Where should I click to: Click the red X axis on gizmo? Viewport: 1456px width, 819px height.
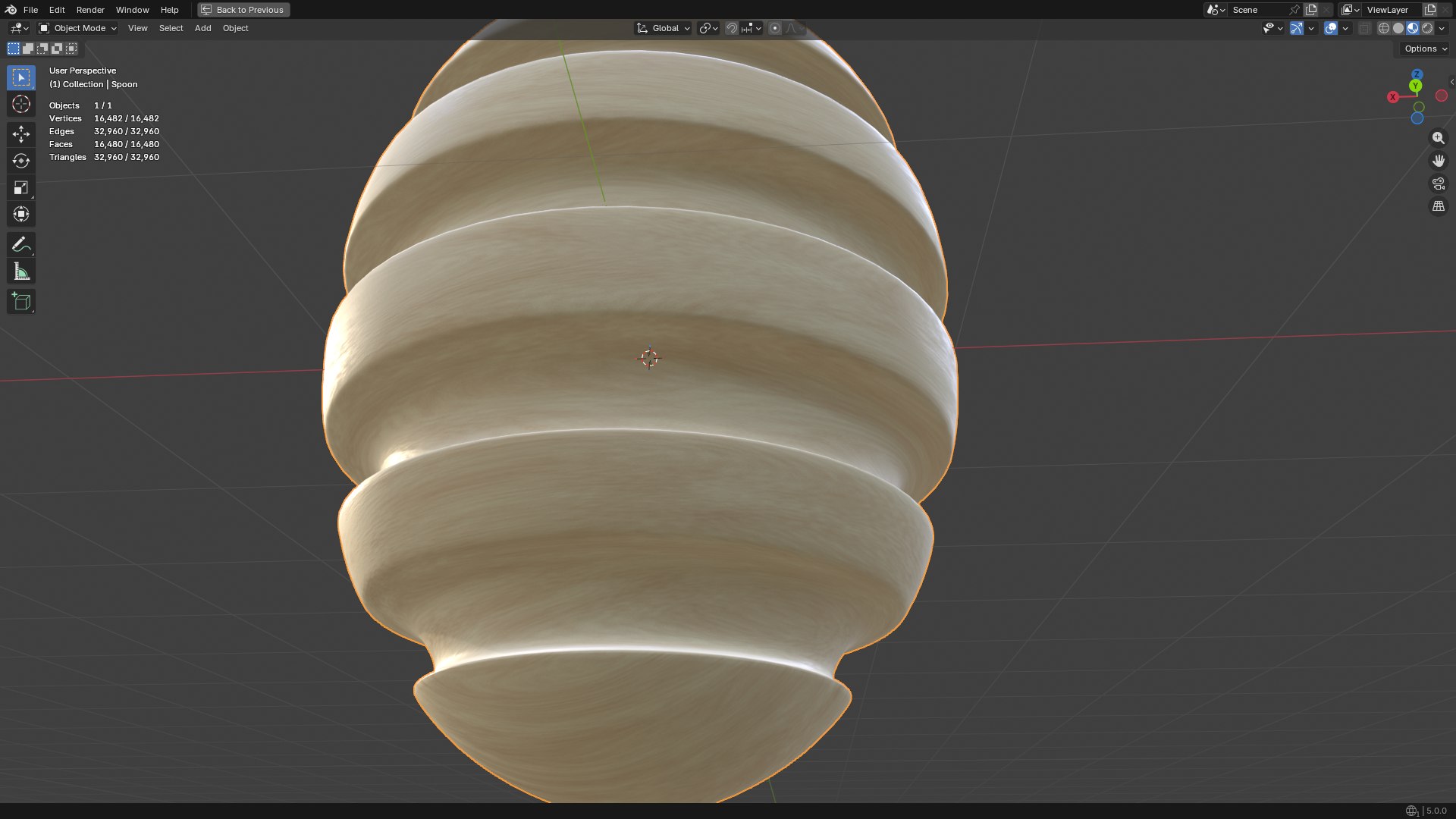(1392, 97)
